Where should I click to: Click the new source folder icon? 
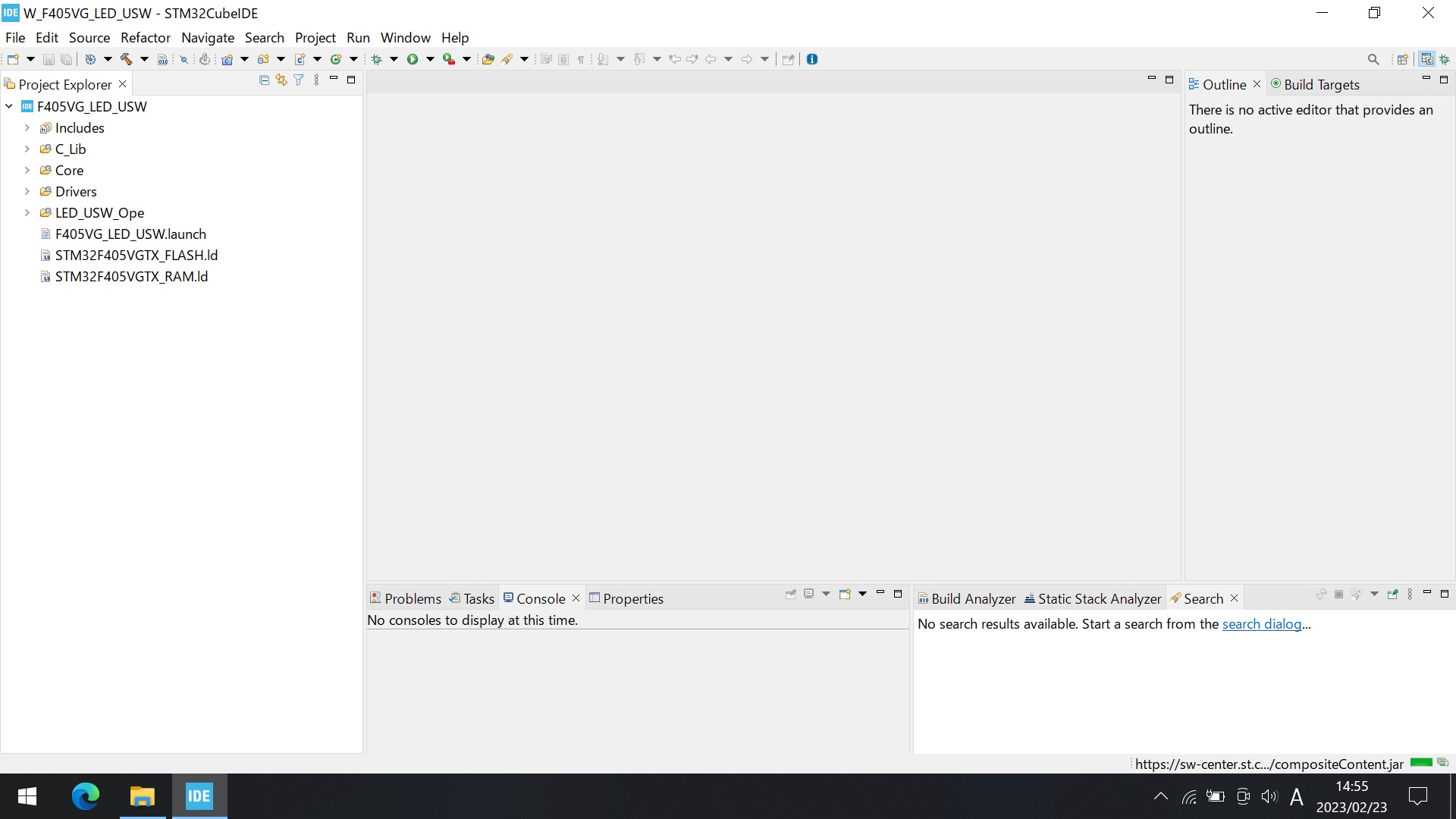coord(263,59)
